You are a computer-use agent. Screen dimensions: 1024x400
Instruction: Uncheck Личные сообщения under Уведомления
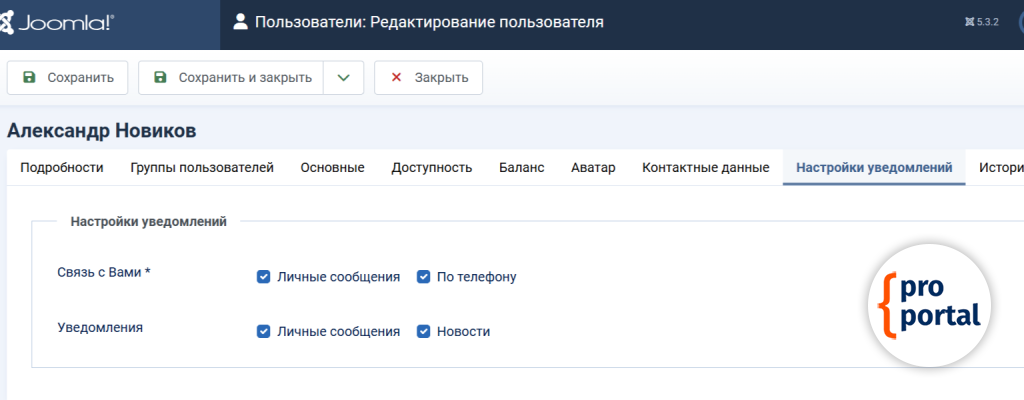[x=264, y=332]
